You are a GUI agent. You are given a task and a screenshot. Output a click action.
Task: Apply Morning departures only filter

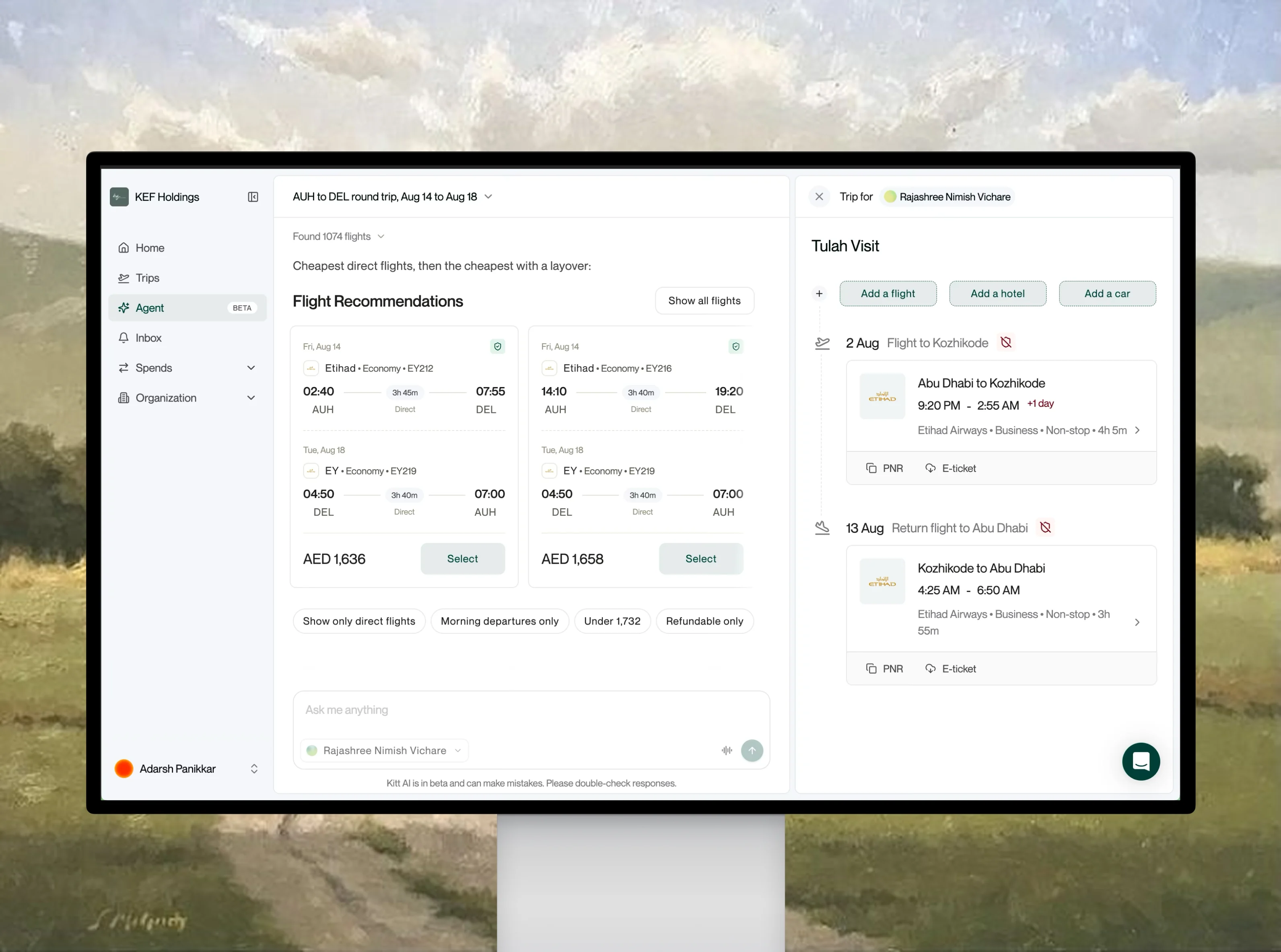[500, 621]
